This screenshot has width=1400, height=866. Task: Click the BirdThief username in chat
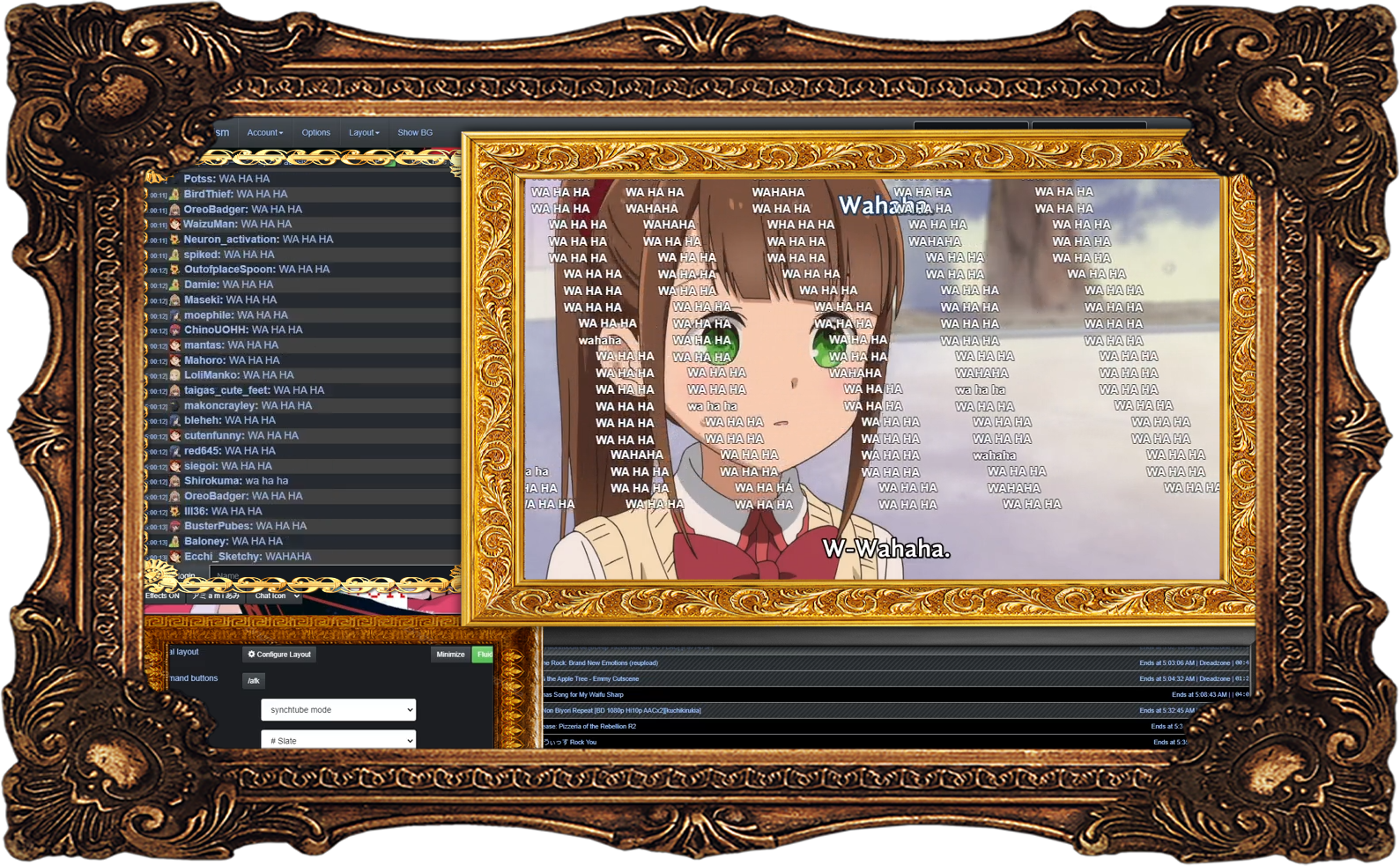[x=208, y=195]
